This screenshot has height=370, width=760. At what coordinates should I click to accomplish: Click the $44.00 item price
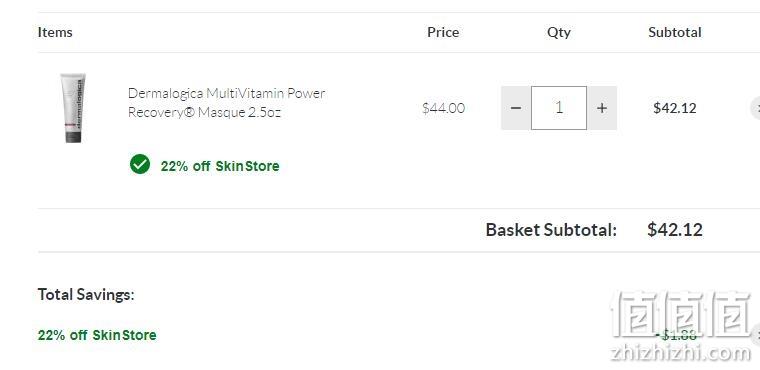pyautogui.click(x=443, y=108)
